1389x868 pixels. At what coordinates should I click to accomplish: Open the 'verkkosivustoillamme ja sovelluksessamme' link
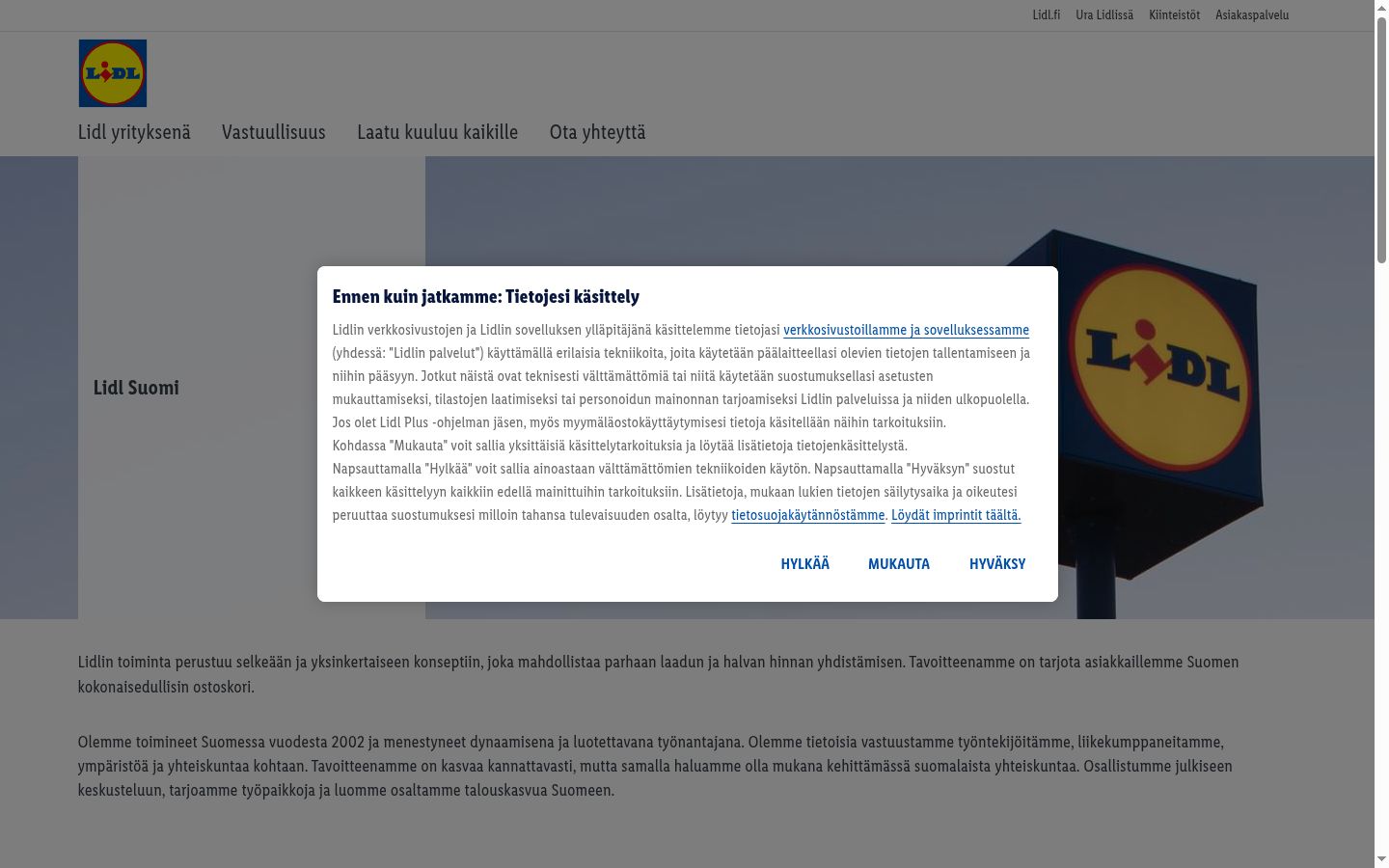pos(906,330)
